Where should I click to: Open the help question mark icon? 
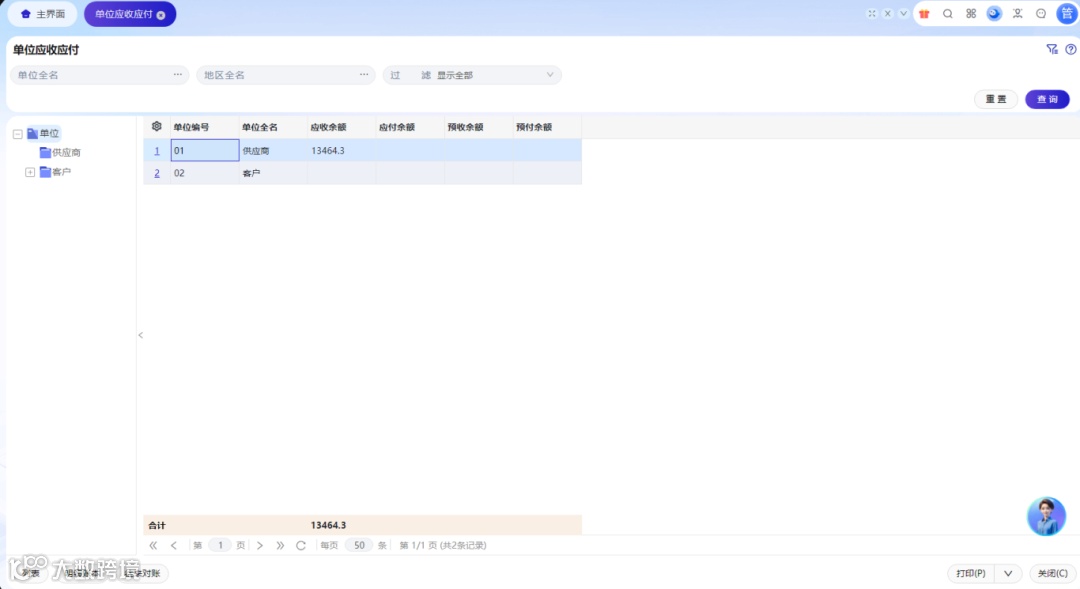(x=1071, y=49)
